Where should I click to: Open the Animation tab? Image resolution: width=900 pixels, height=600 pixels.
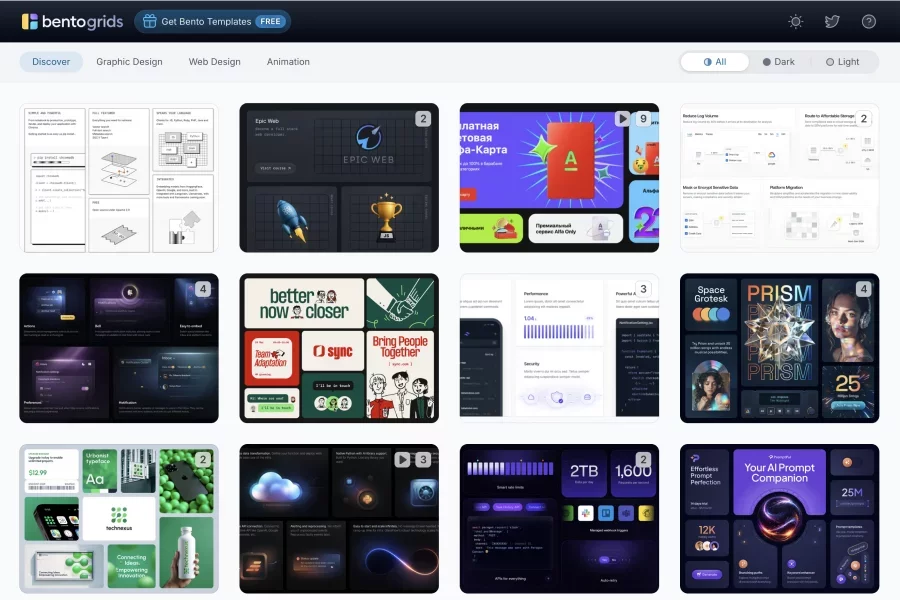288,62
